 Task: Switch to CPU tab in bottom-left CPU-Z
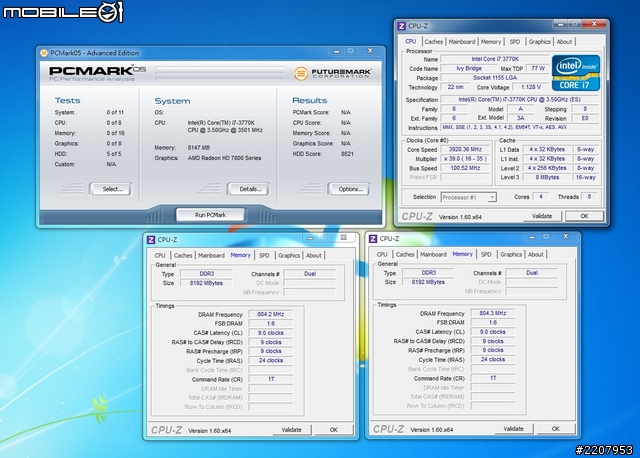(160, 256)
